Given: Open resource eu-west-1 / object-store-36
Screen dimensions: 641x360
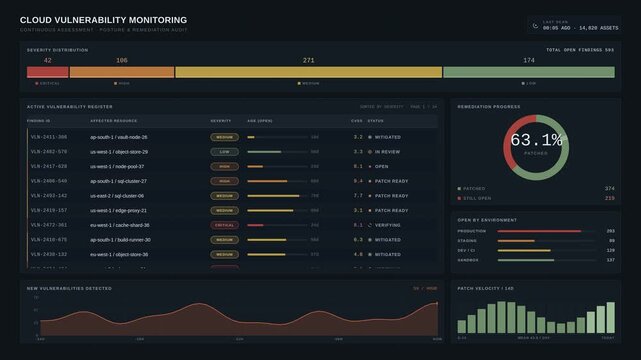Looking at the screenshot, I should [x=119, y=255].
